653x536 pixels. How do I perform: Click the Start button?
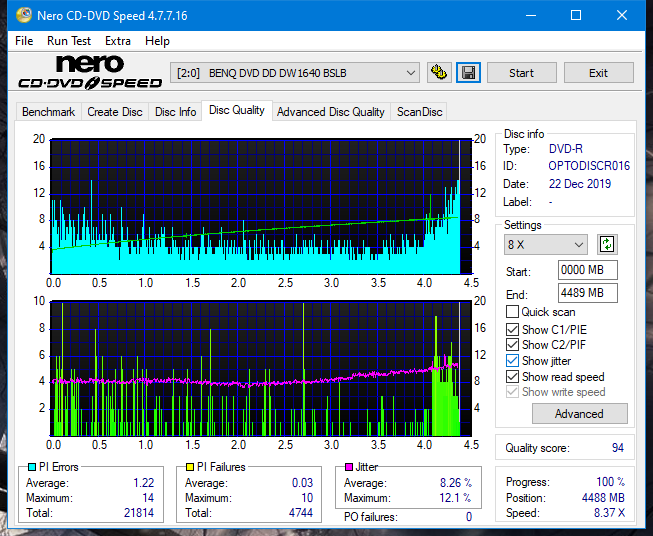[x=521, y=73]
